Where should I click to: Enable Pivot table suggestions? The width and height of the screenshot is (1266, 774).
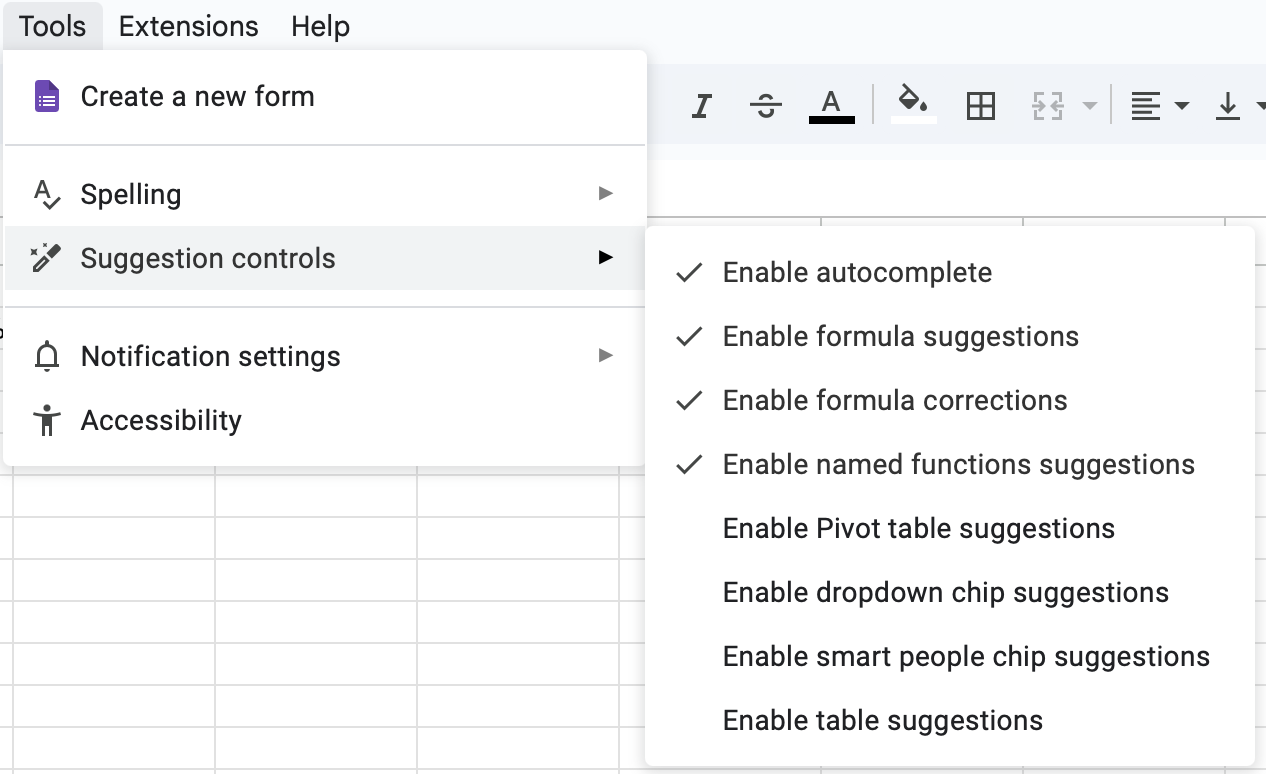[918, 528]
